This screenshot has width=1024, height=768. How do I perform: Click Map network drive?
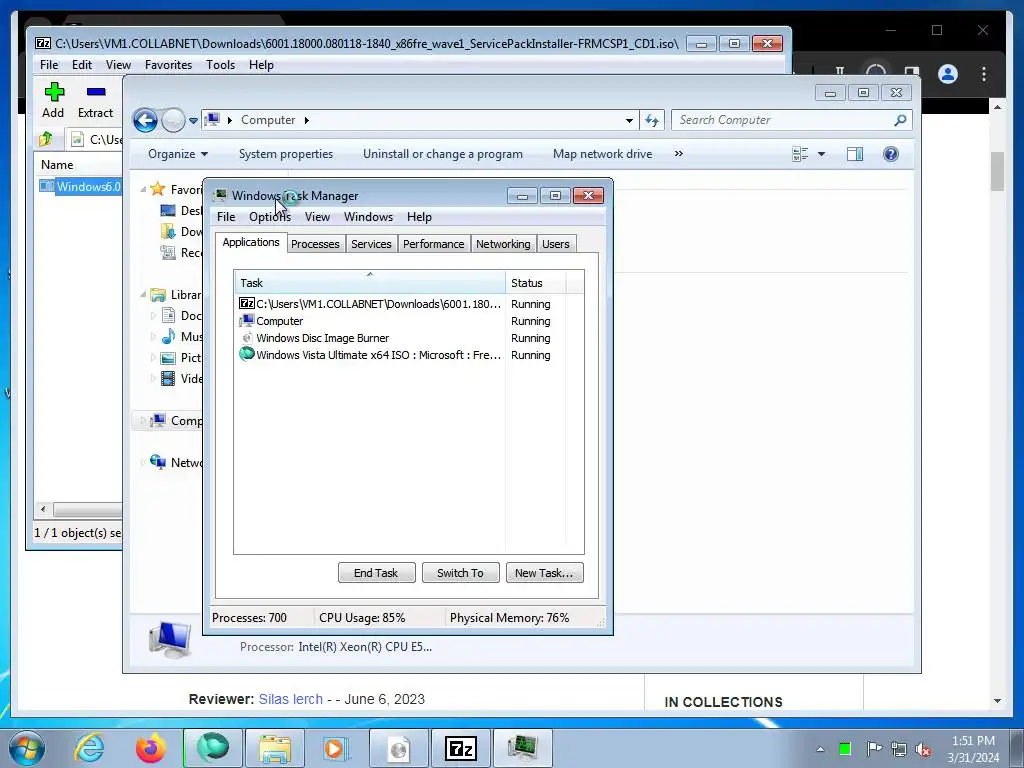click(602, 154)
